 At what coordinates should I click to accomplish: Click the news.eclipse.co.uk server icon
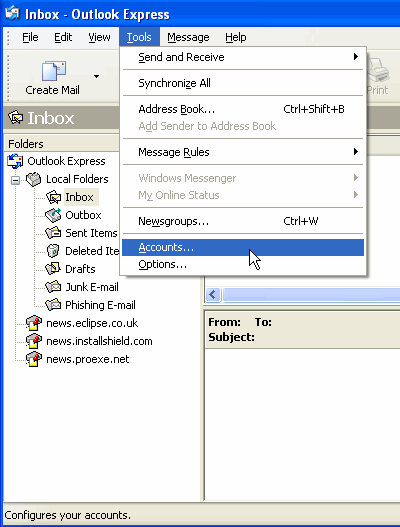[x=34, y=323]
